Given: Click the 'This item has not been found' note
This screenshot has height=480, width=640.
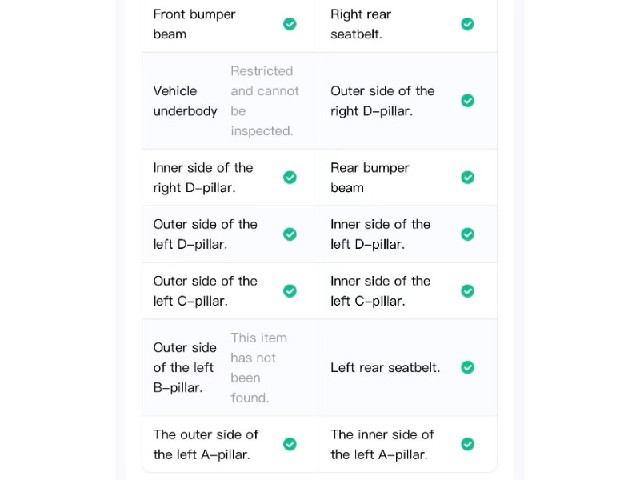Looking at the screenshot, I should [259, 367].
